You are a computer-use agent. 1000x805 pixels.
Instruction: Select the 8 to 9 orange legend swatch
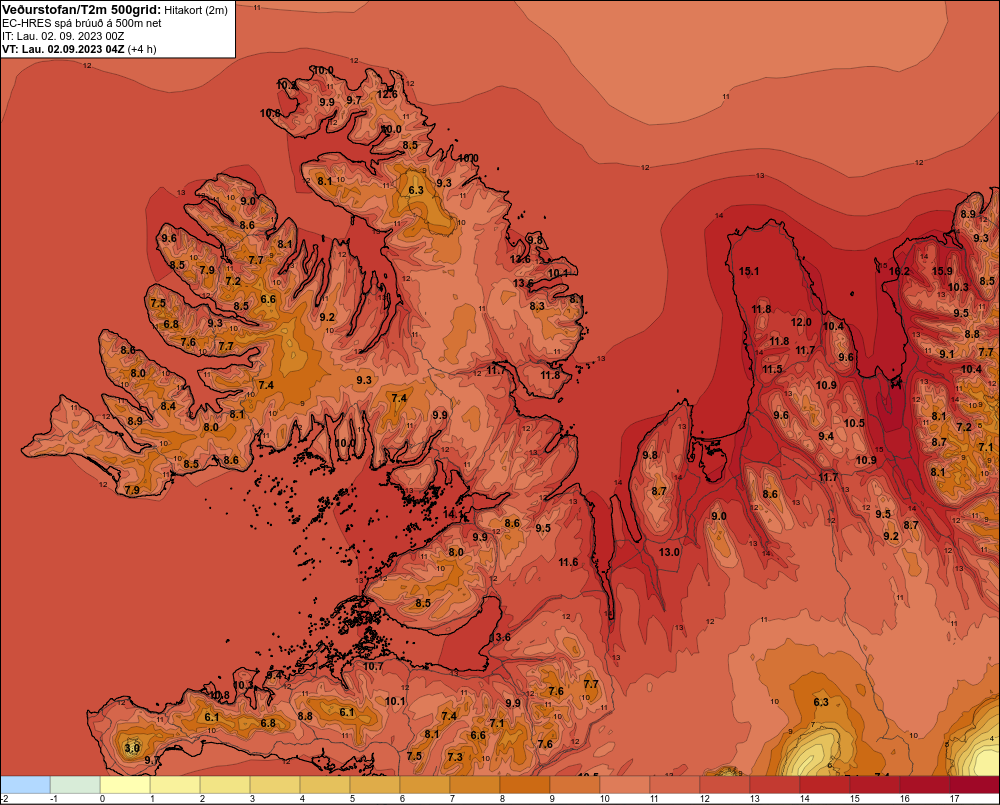point(525,785)
